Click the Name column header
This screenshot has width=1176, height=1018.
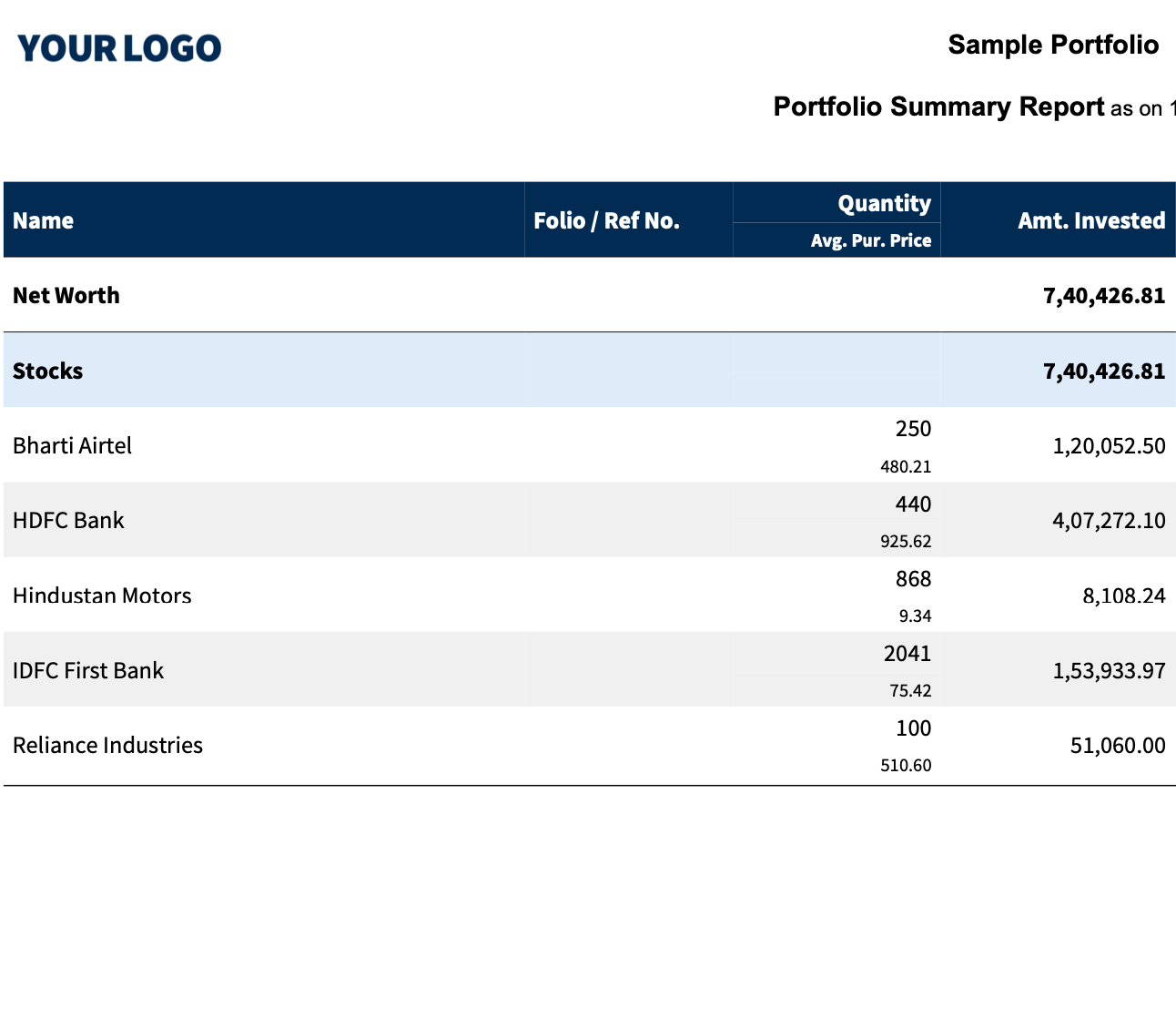point(43,220)
